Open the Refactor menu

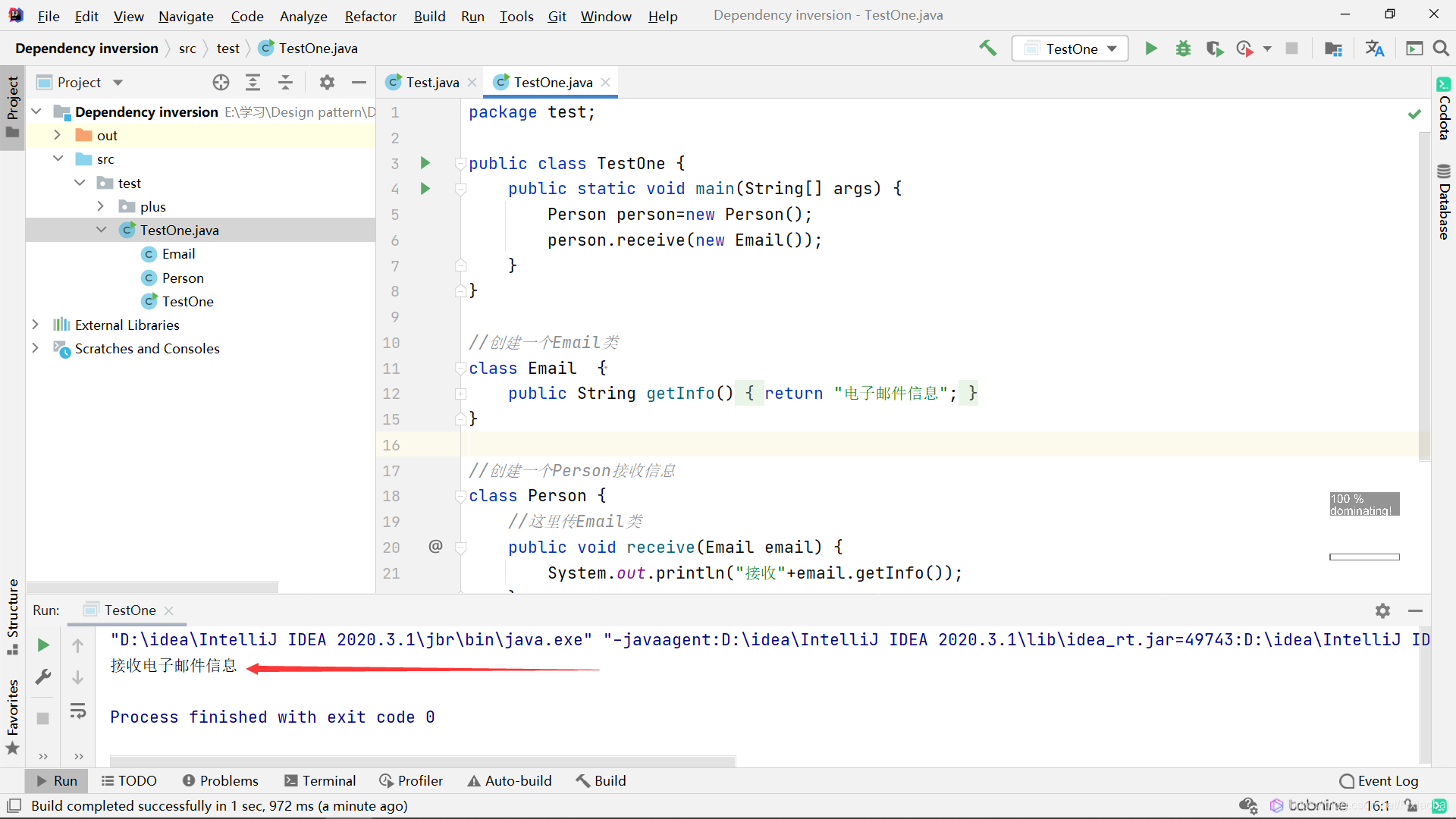[x=370, y=16]
